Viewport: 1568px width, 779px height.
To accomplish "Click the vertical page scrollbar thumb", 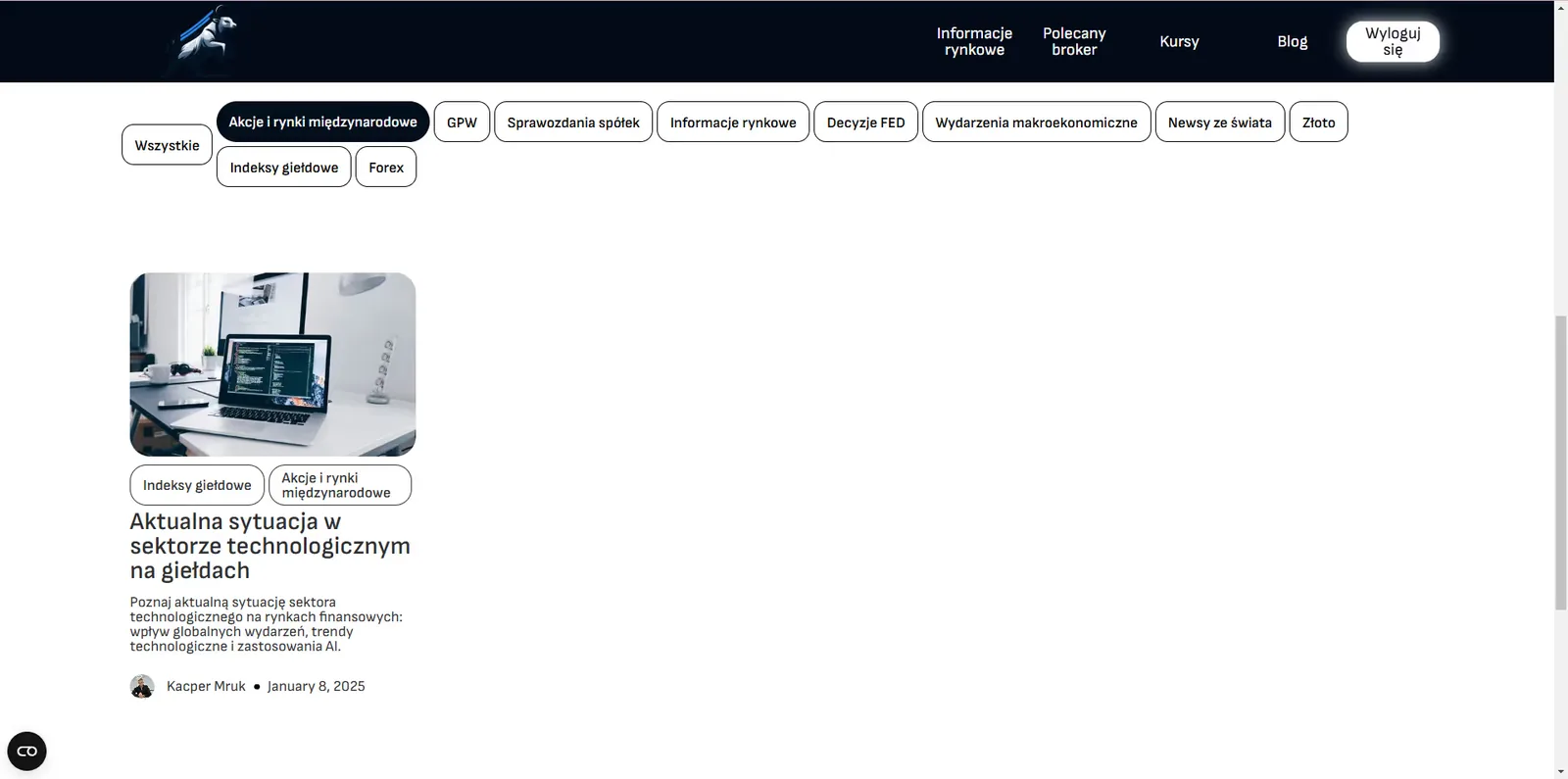I will pyautogui.click(x=1561, y=463).
